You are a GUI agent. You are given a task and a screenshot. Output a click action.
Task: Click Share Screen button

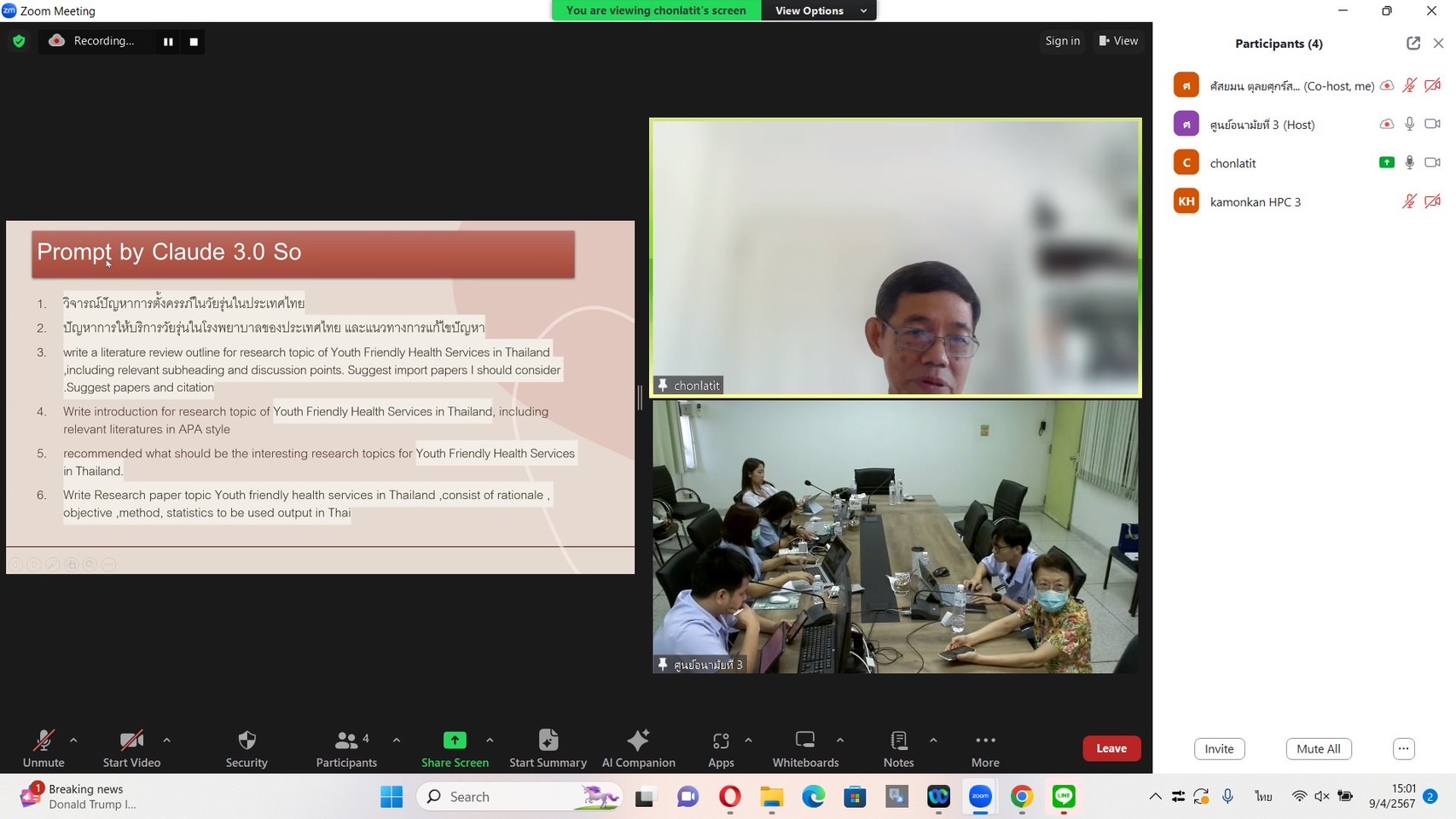click(x=455, y=748)
